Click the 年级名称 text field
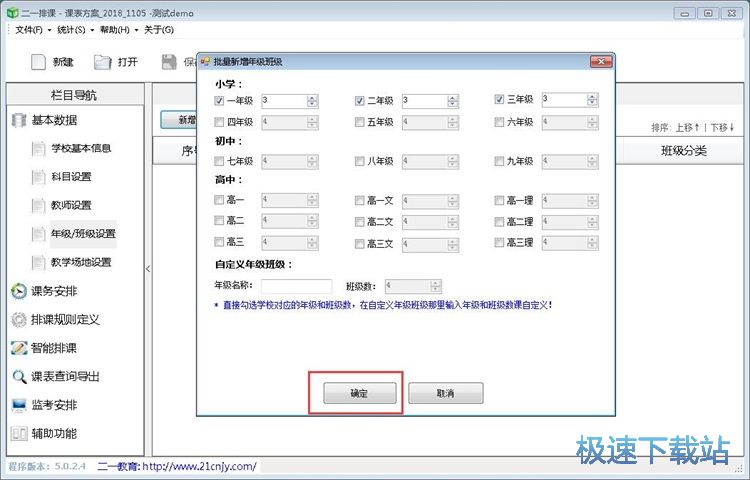The image size is (750, 480). [297, 286]
